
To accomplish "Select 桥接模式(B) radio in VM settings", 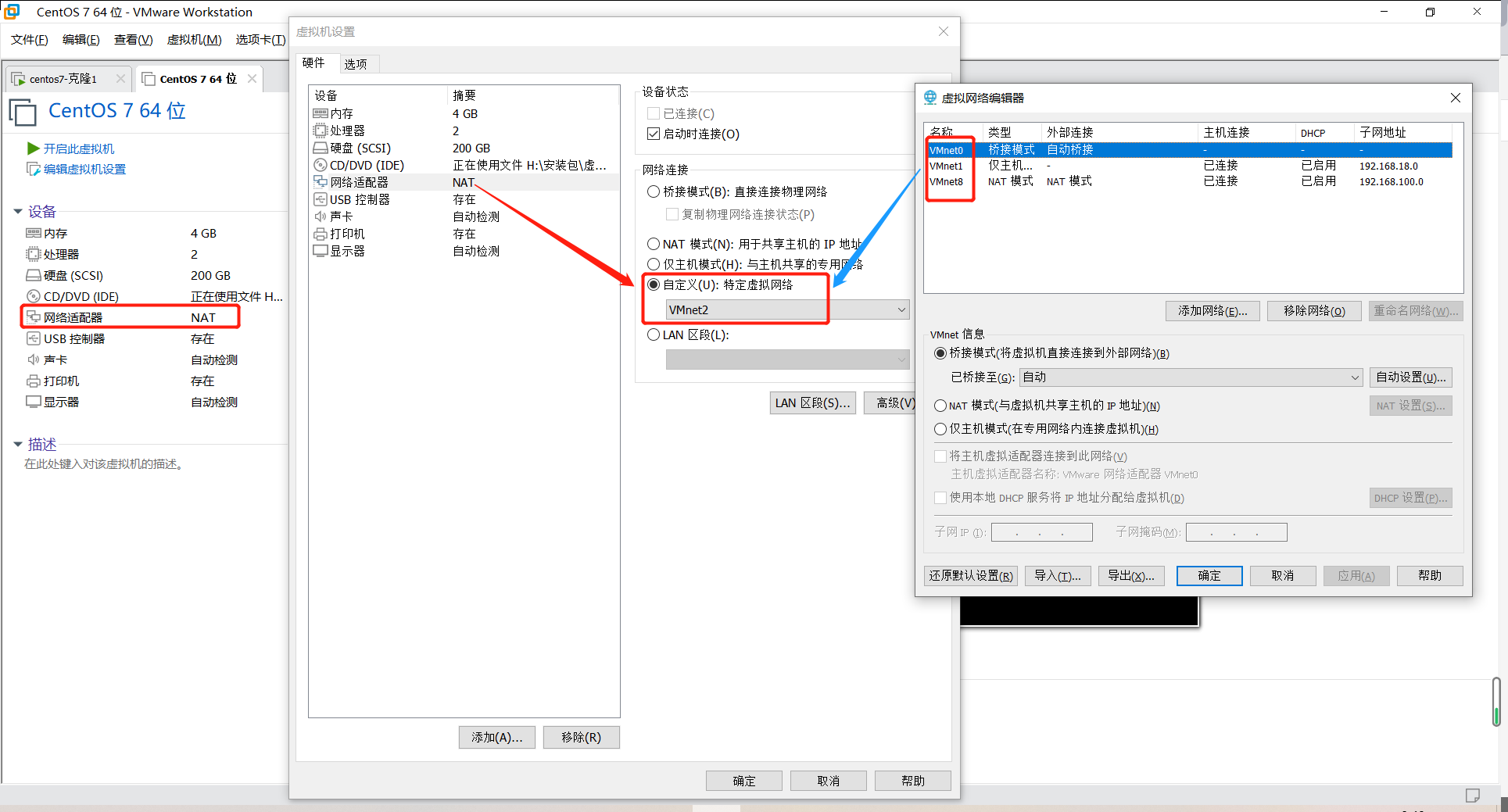I will click(654, 191).
